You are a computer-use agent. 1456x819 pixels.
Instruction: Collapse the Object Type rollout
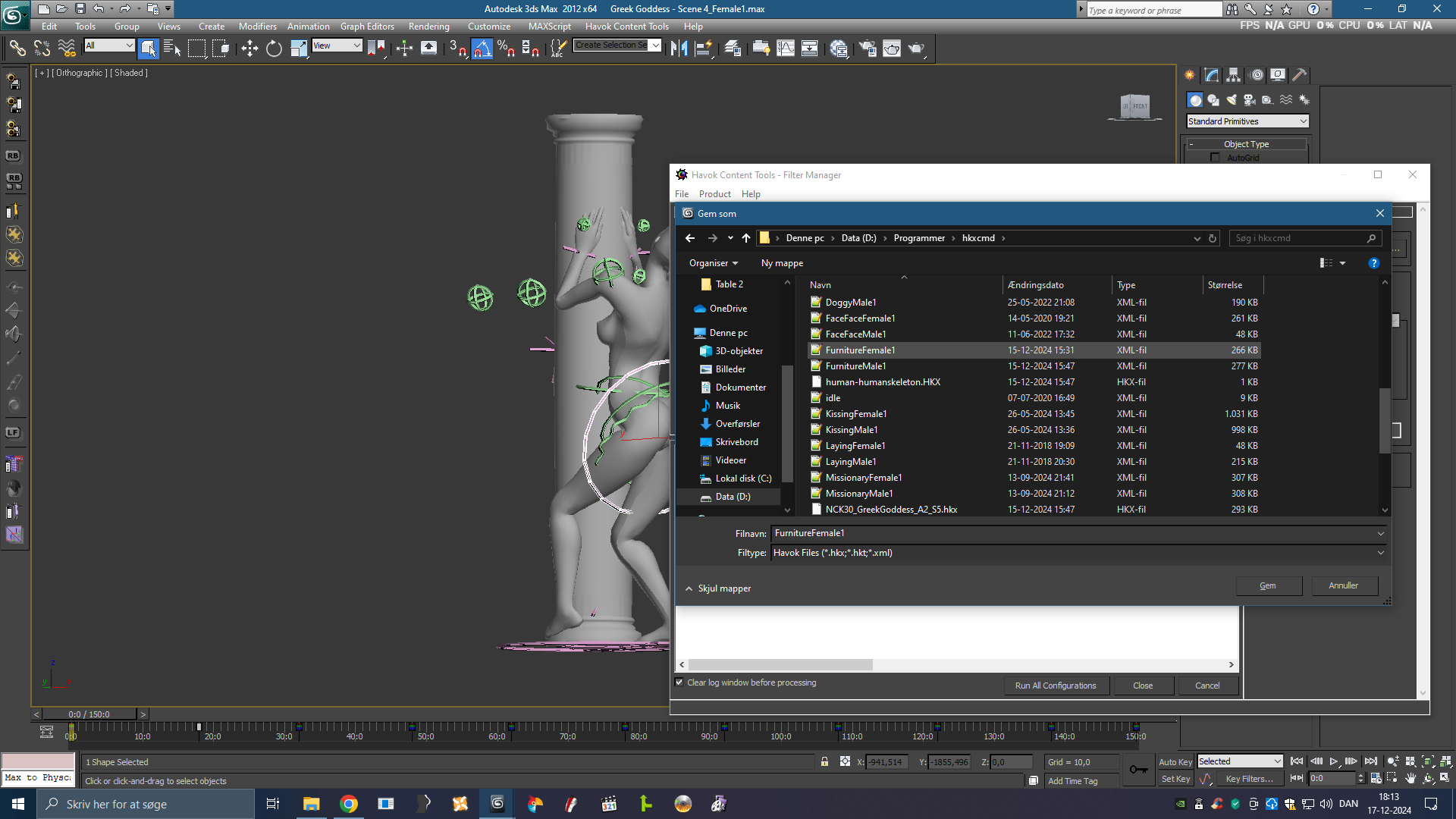[x=1246, y=144]
